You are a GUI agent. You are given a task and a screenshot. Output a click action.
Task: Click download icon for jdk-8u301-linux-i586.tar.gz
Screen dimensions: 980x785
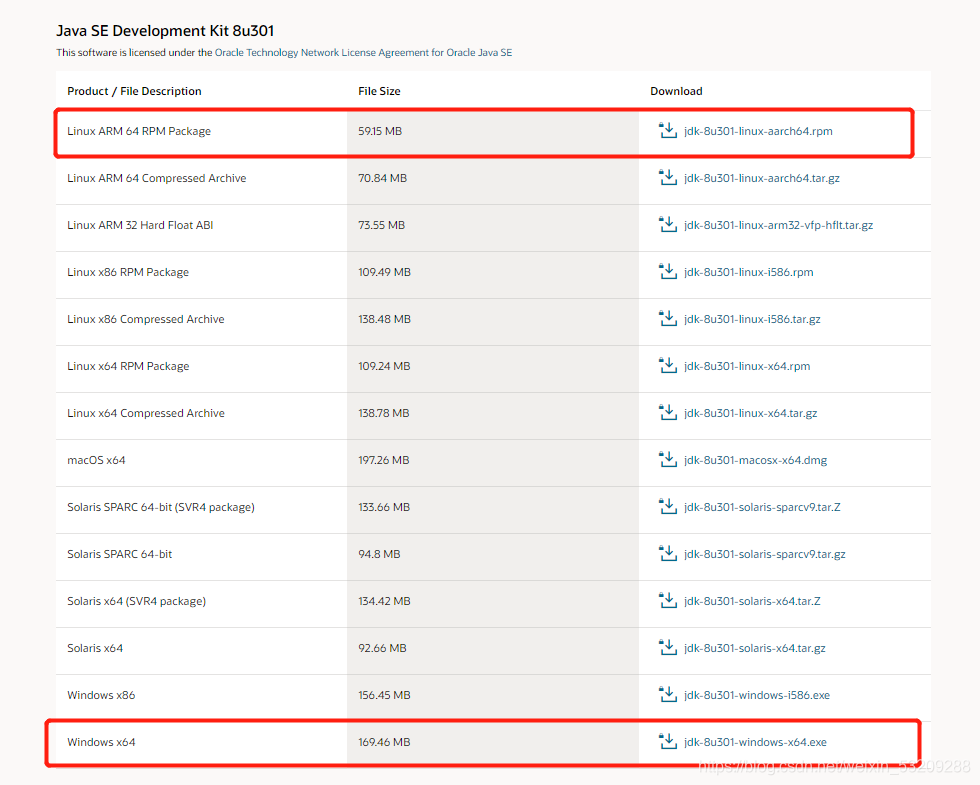coord(668,318)
